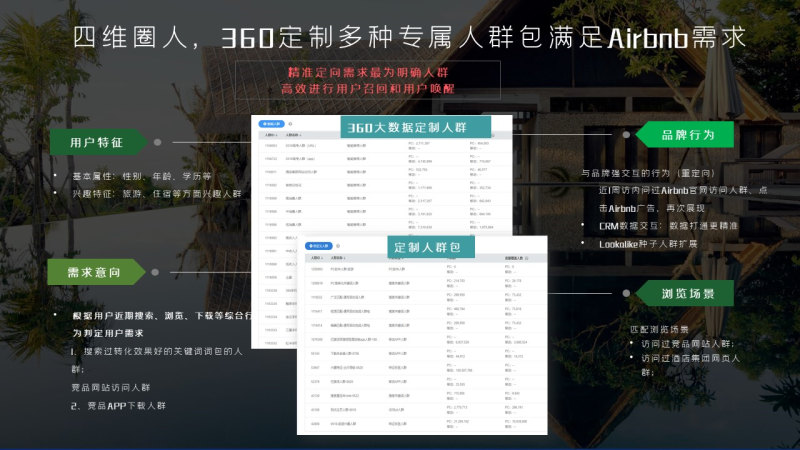Screen dimensions: 800x450
Task: Select the green 用户特征 label
Action: [98, 142]
